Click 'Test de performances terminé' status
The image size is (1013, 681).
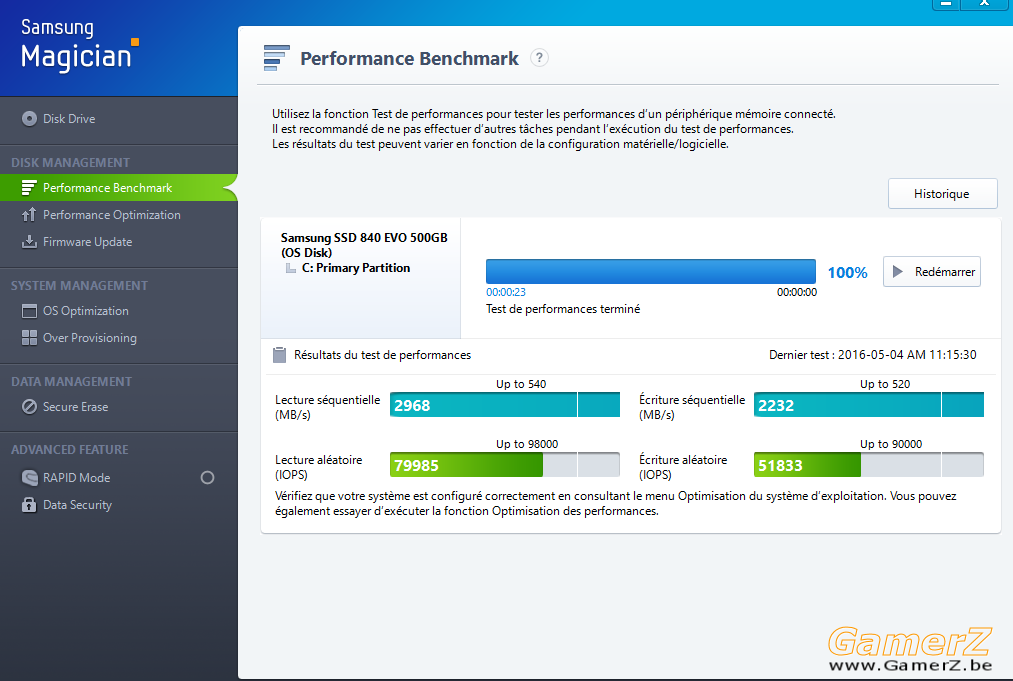[563, 309]
